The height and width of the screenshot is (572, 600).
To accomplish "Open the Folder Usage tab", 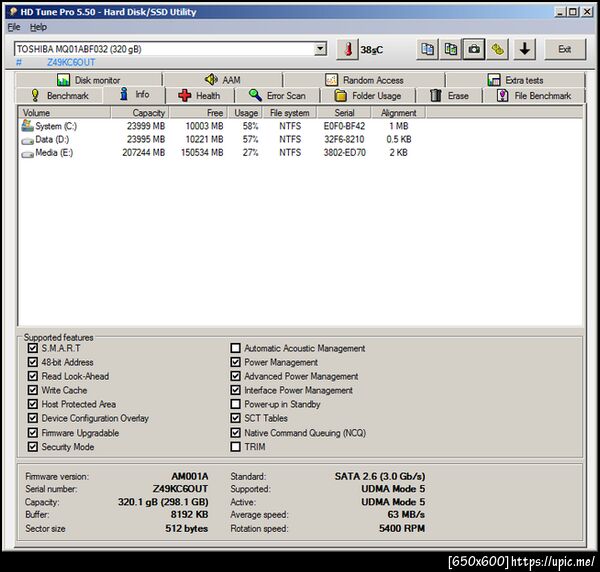I will (x=368, y=95).
